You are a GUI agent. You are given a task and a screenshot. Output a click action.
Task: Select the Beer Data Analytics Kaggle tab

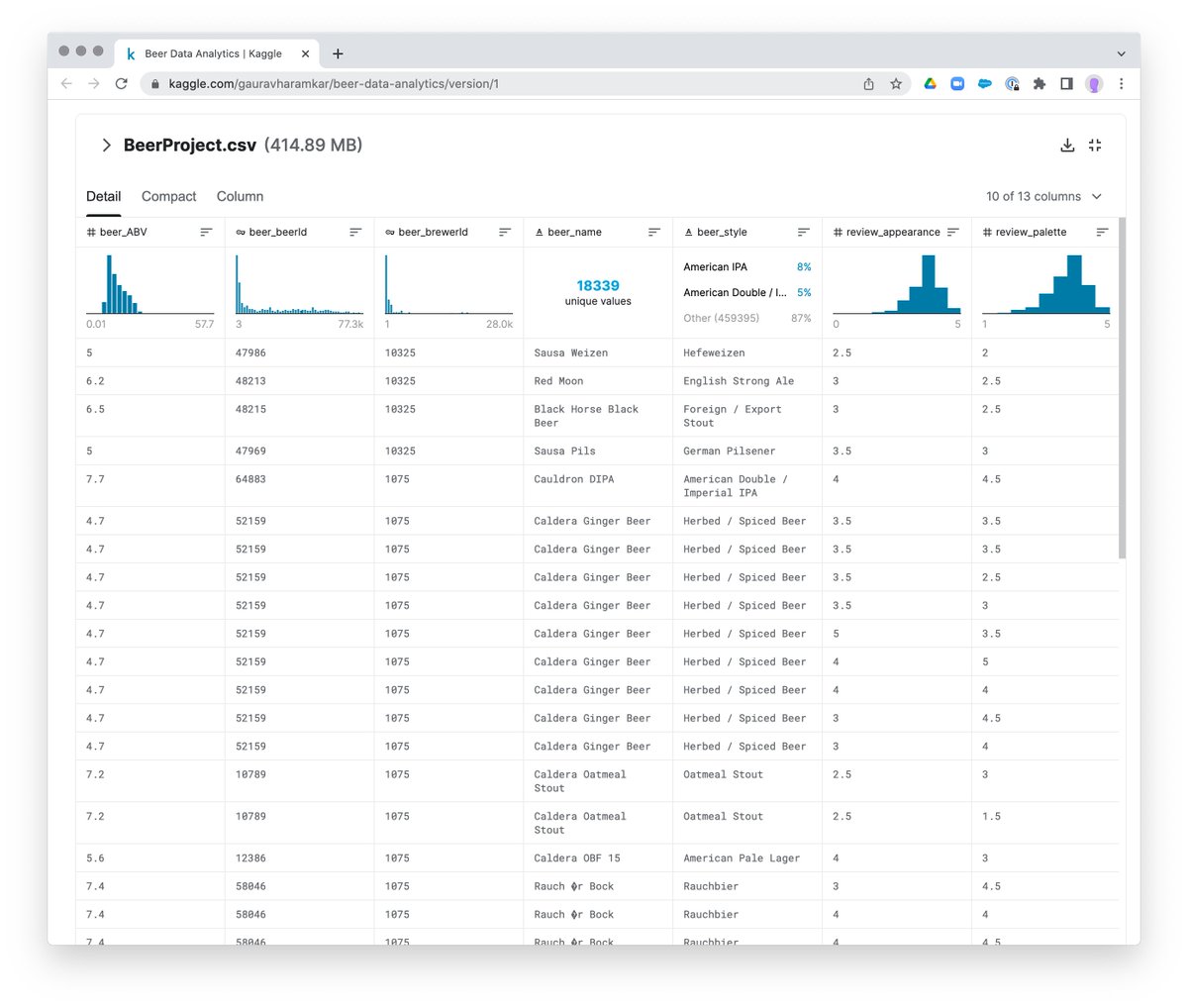(218, 53)
